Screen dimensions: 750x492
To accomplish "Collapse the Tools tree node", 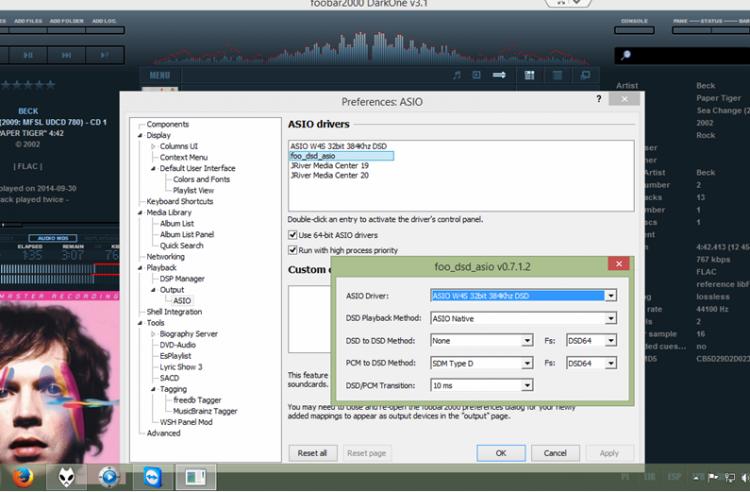I will [x=140, y=323].
